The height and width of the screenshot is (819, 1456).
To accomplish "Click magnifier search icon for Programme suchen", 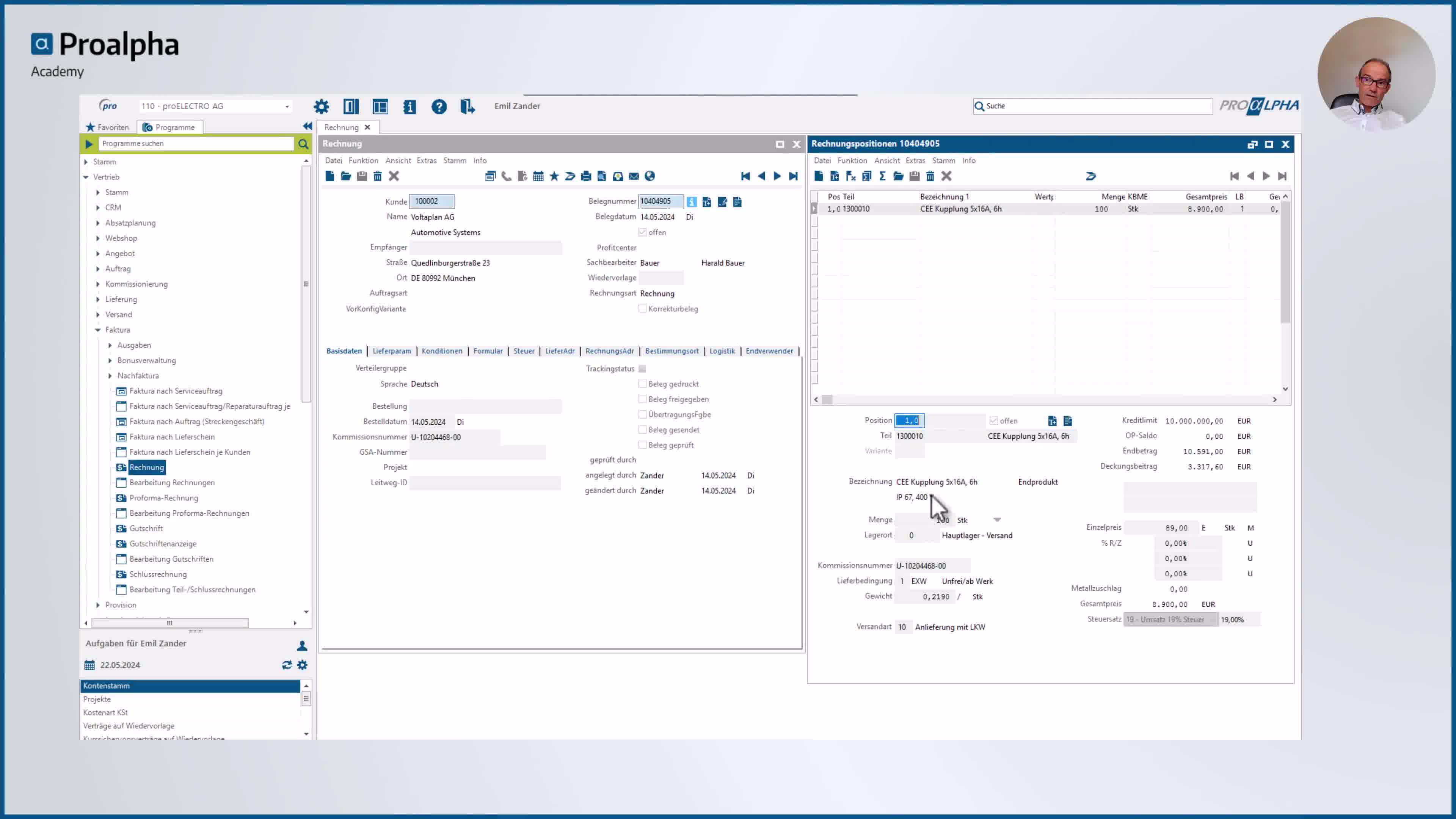I will (303, 144).
